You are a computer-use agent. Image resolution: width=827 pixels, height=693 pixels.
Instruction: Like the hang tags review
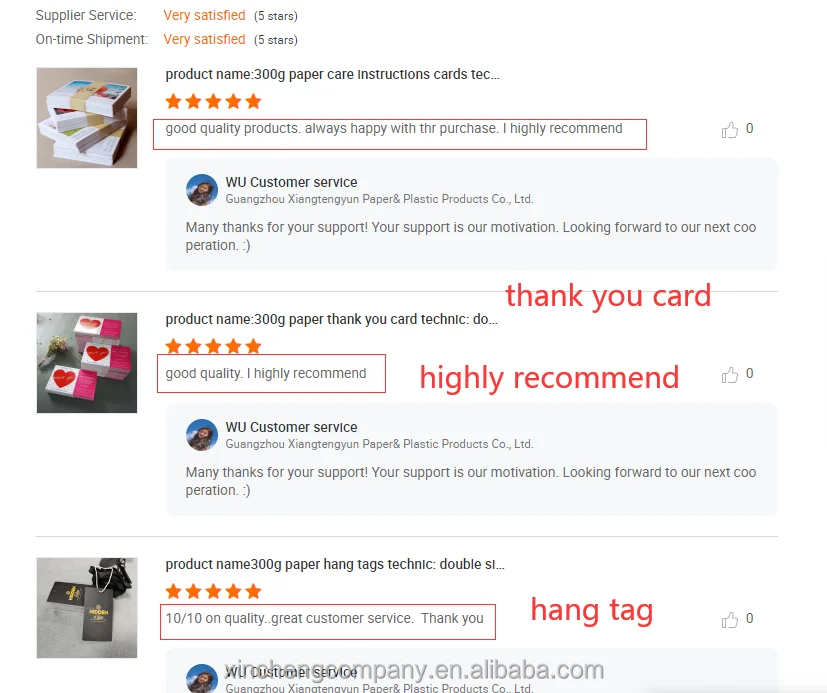click(x=730, y=620)
